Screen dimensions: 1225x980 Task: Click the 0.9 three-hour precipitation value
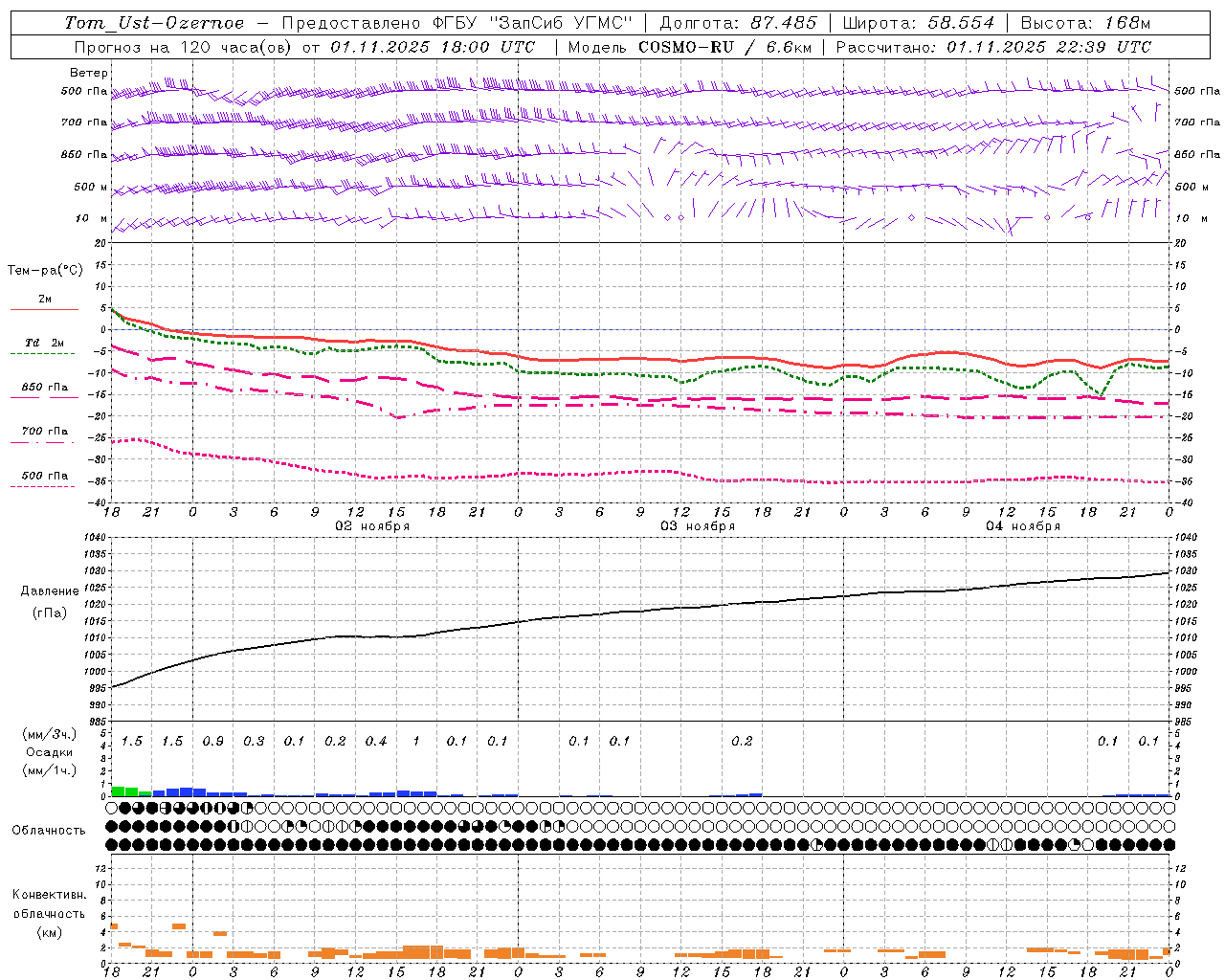212,742
